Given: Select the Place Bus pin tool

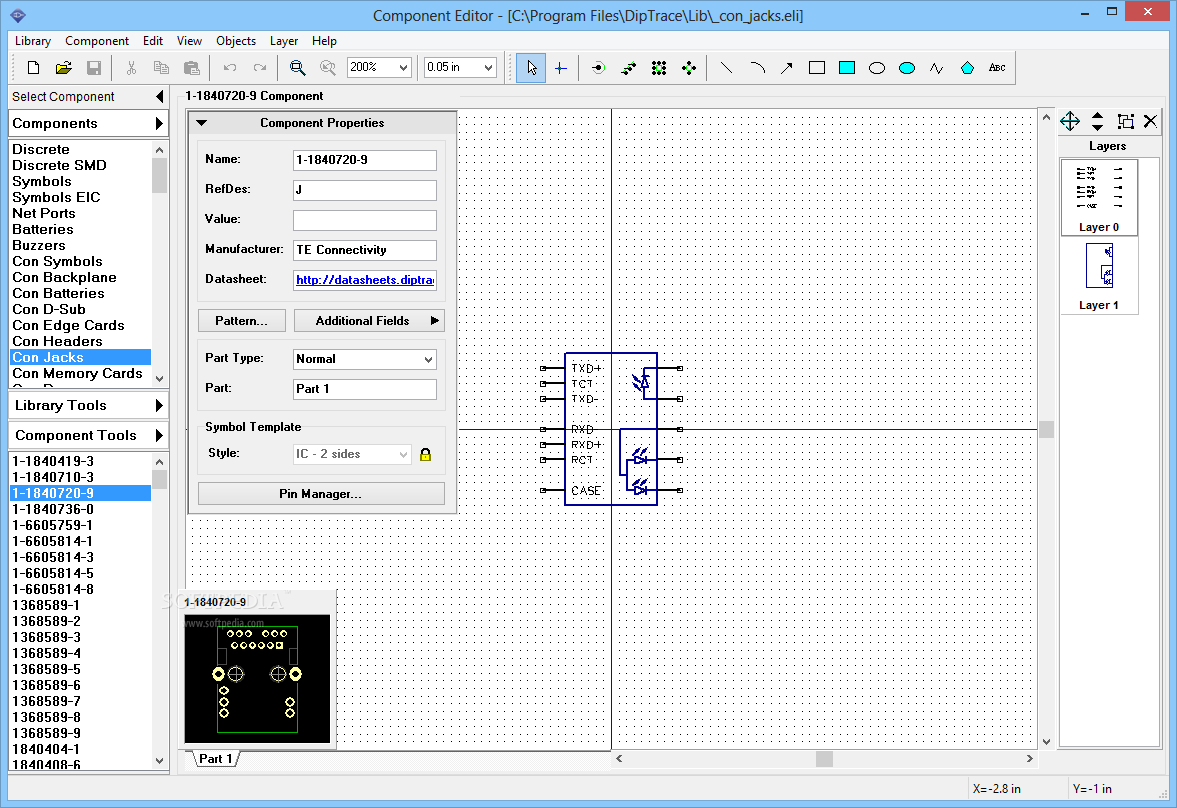Looking at the screenshot, I should [x=628, y=68].
